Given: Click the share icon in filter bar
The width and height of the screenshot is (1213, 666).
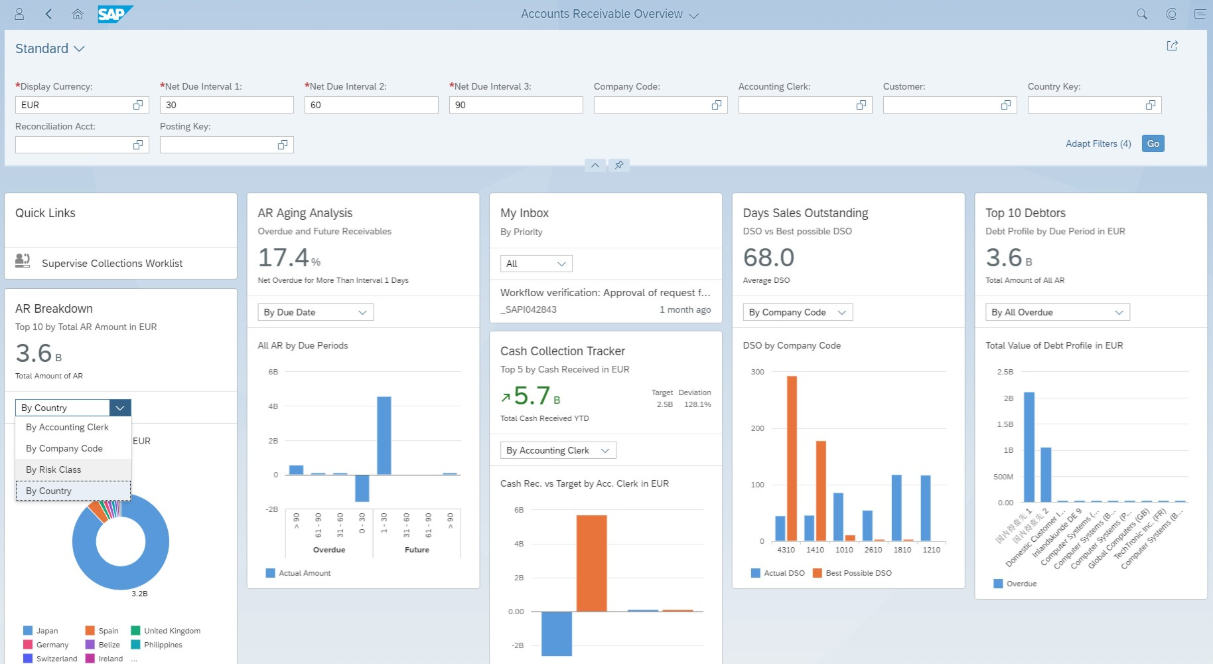Looking at the screenshot, I should 1172,46.
